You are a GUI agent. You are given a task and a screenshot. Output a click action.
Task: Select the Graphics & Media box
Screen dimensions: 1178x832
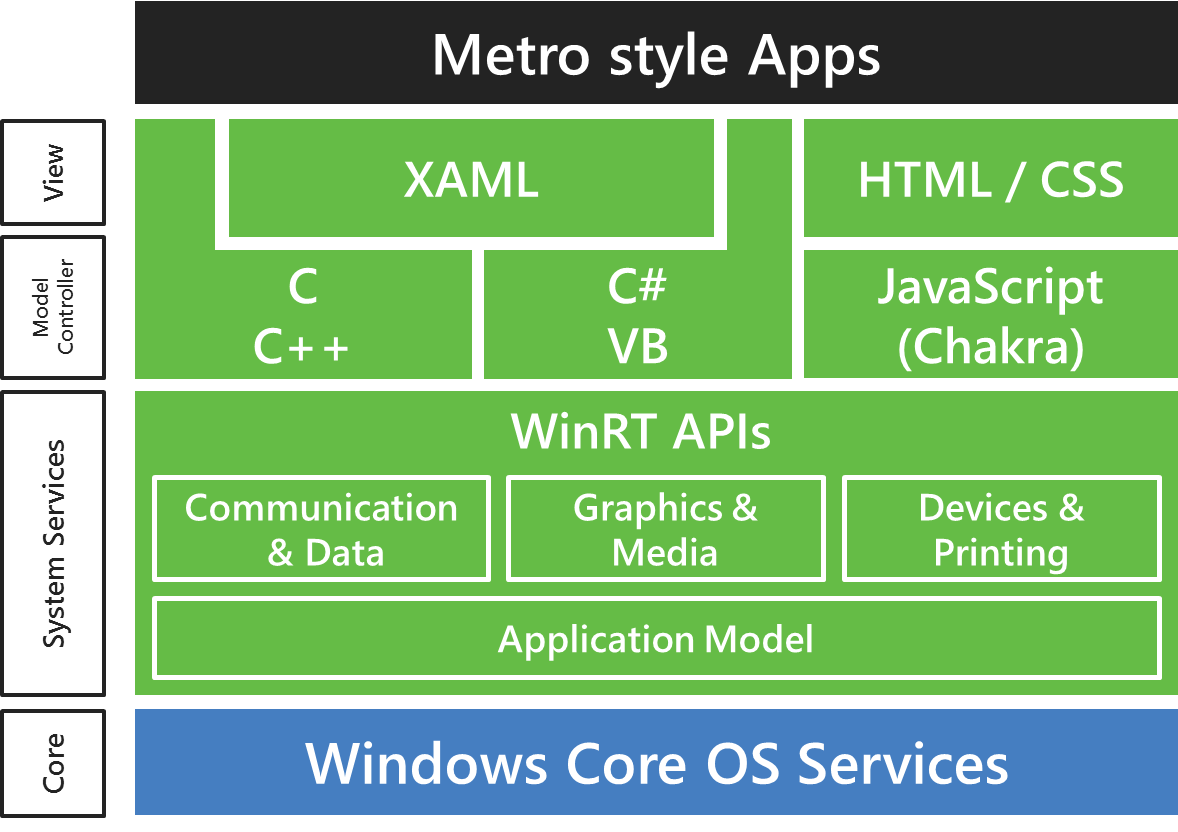tap(666, 529)
